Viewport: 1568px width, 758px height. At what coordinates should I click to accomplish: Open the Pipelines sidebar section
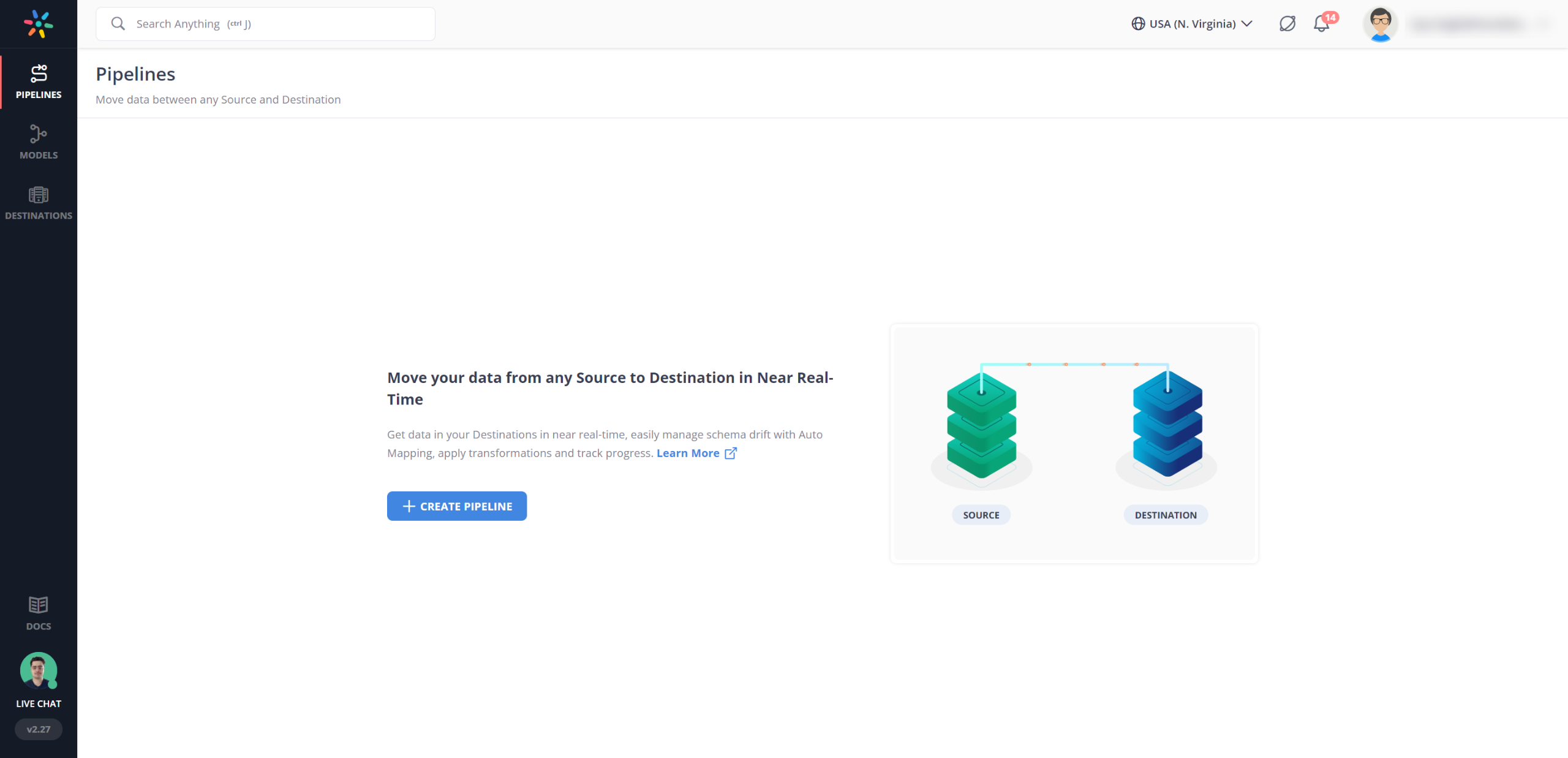(38, 81)
